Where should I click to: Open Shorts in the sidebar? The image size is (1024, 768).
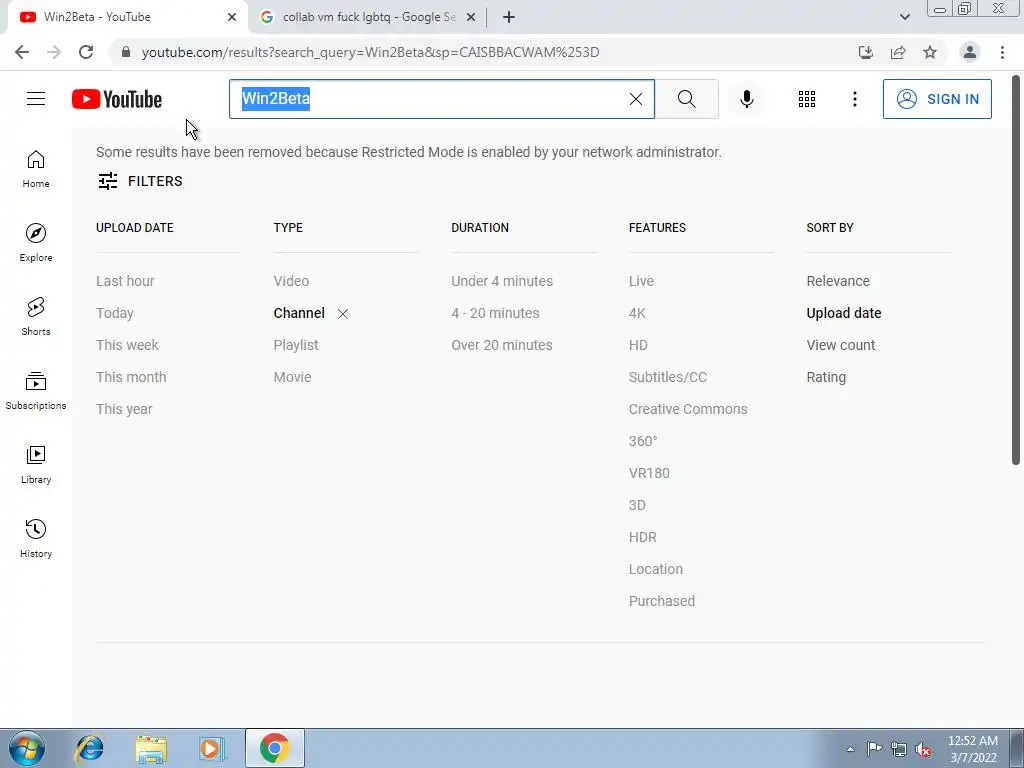(x=36, y=317)
